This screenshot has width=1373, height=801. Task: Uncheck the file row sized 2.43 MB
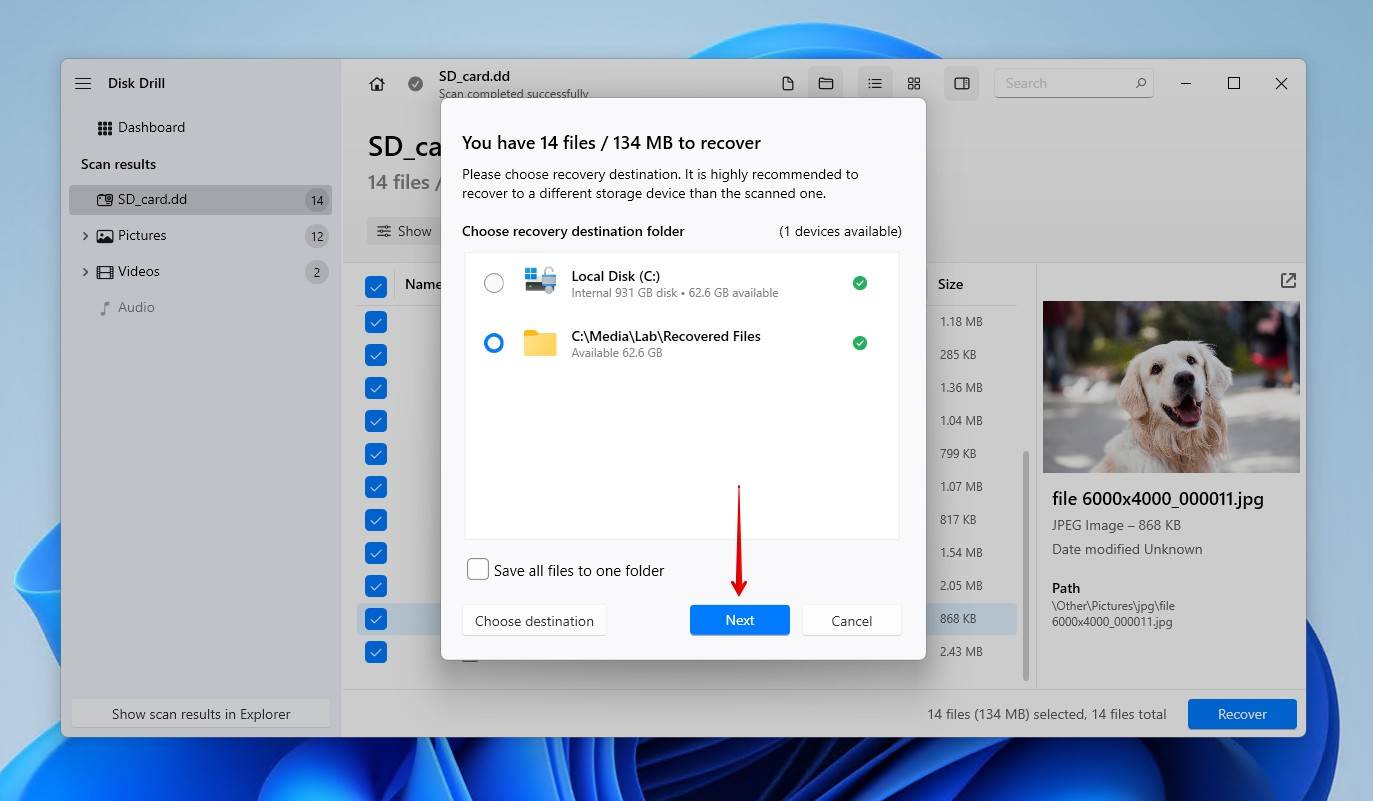tap(376, 652)
